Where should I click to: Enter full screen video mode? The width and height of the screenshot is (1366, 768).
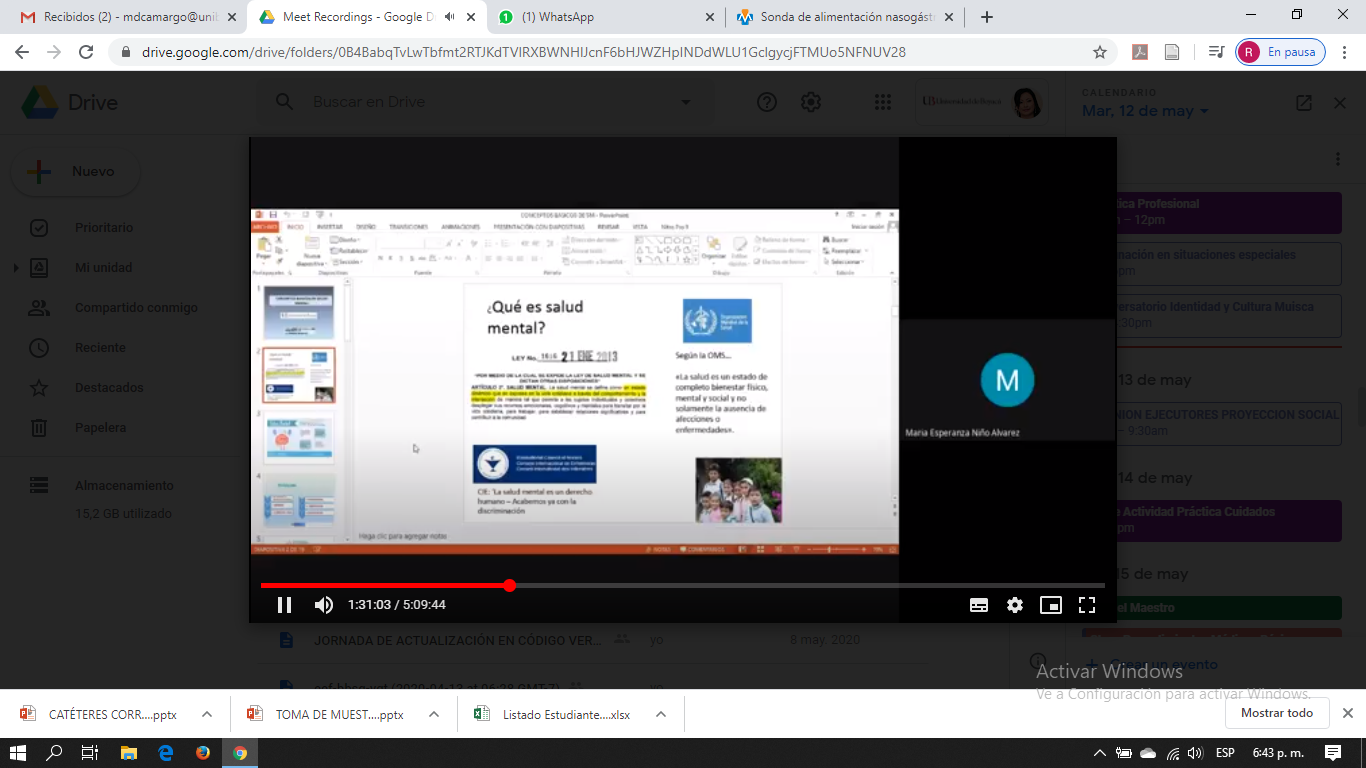pos(1087,605)
